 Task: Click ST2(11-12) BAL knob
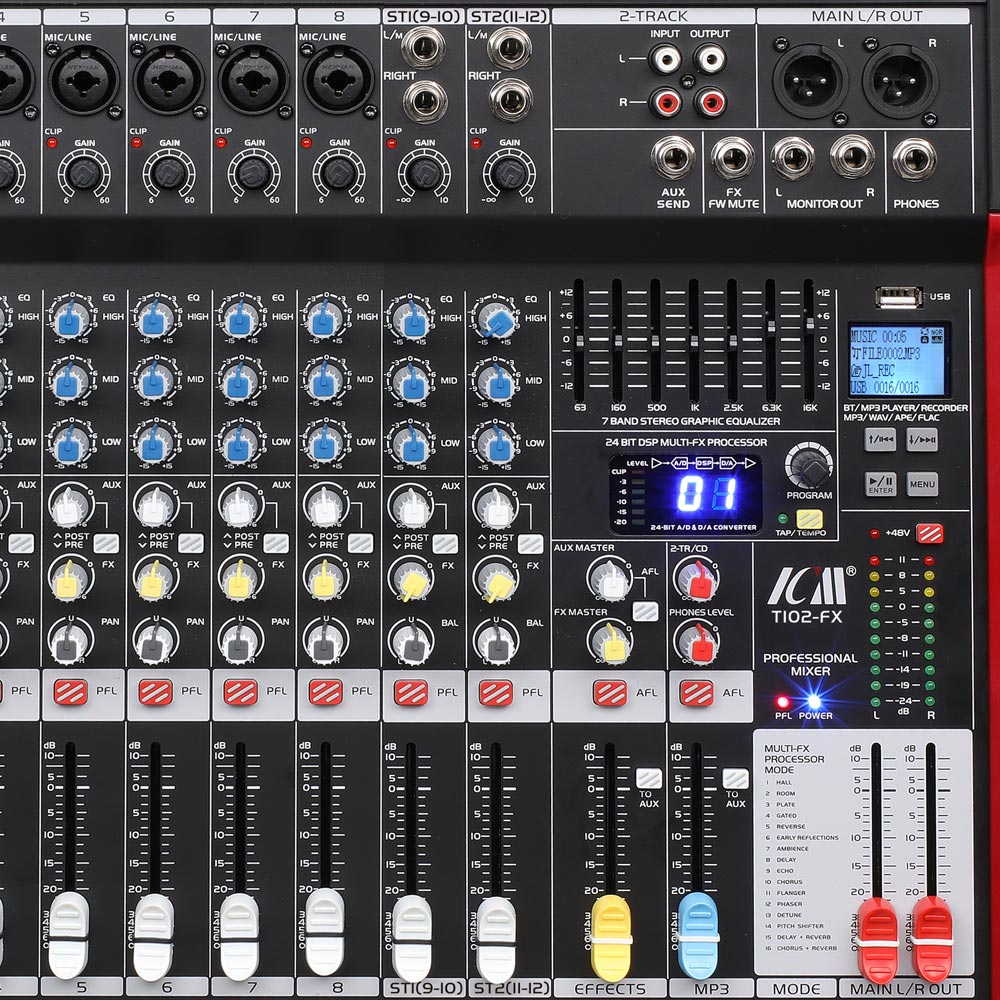tap(496, 643)
